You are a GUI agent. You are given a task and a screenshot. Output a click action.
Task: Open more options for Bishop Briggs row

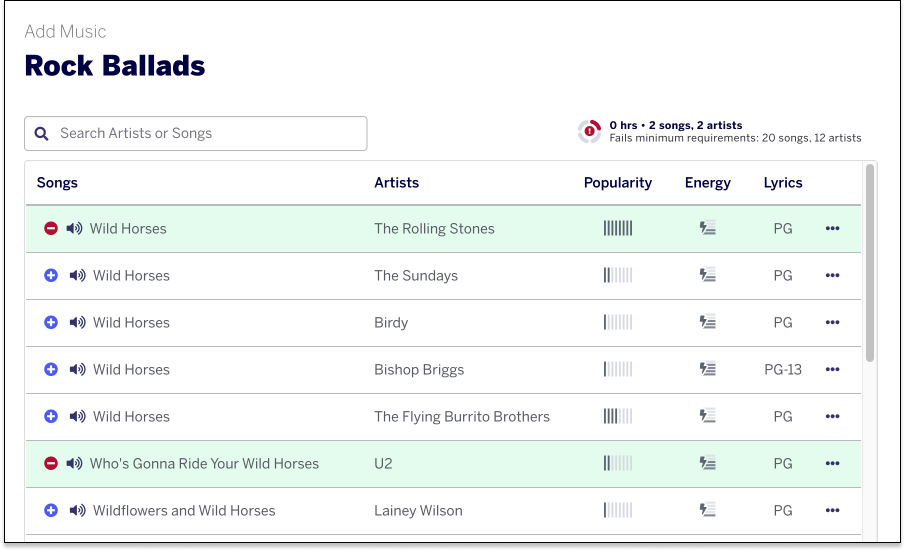pos(832,369)
